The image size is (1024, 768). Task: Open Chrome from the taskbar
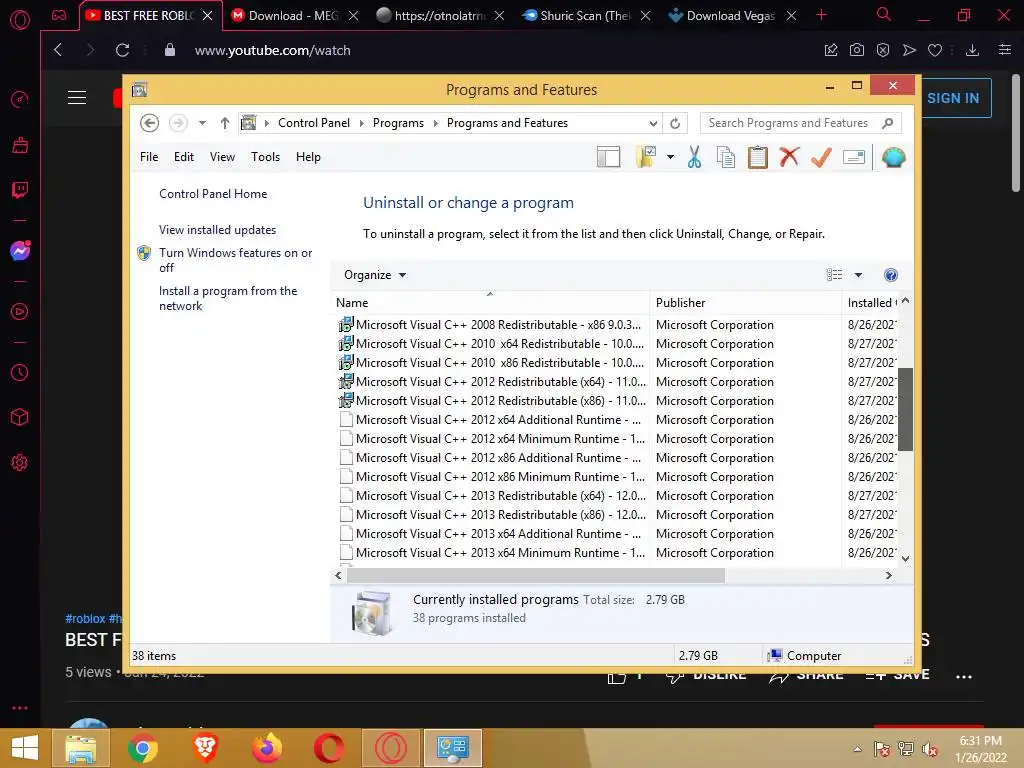[142, 748]
